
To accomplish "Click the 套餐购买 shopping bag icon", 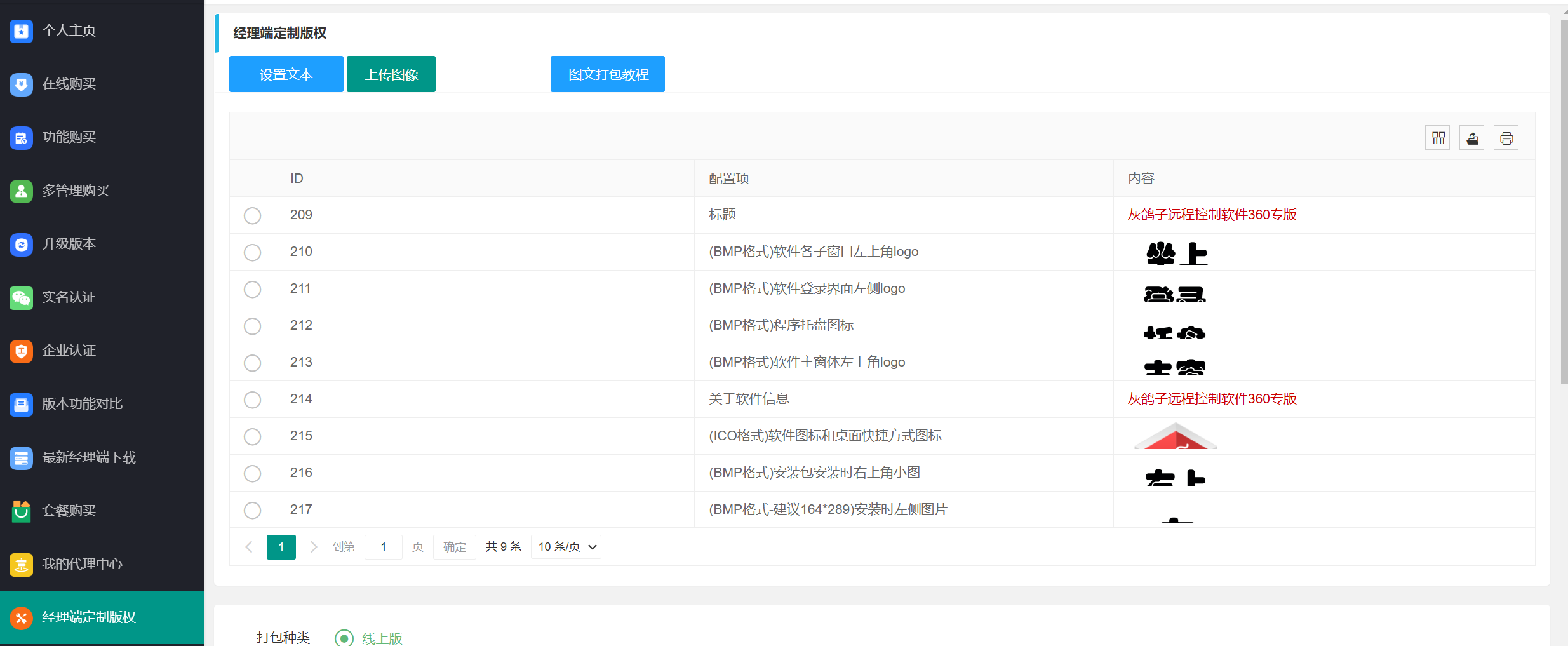I will [x=21, y=511].
